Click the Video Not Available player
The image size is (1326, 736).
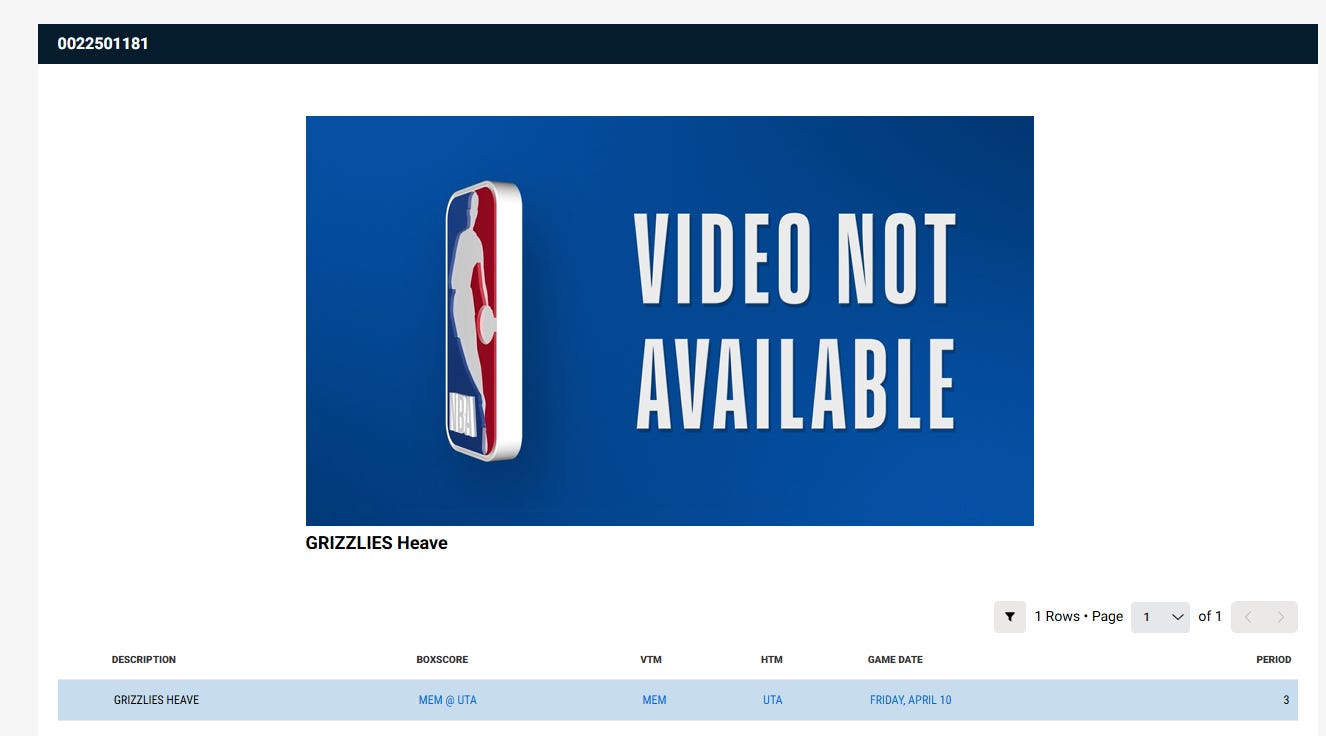(x=670, y=321)
